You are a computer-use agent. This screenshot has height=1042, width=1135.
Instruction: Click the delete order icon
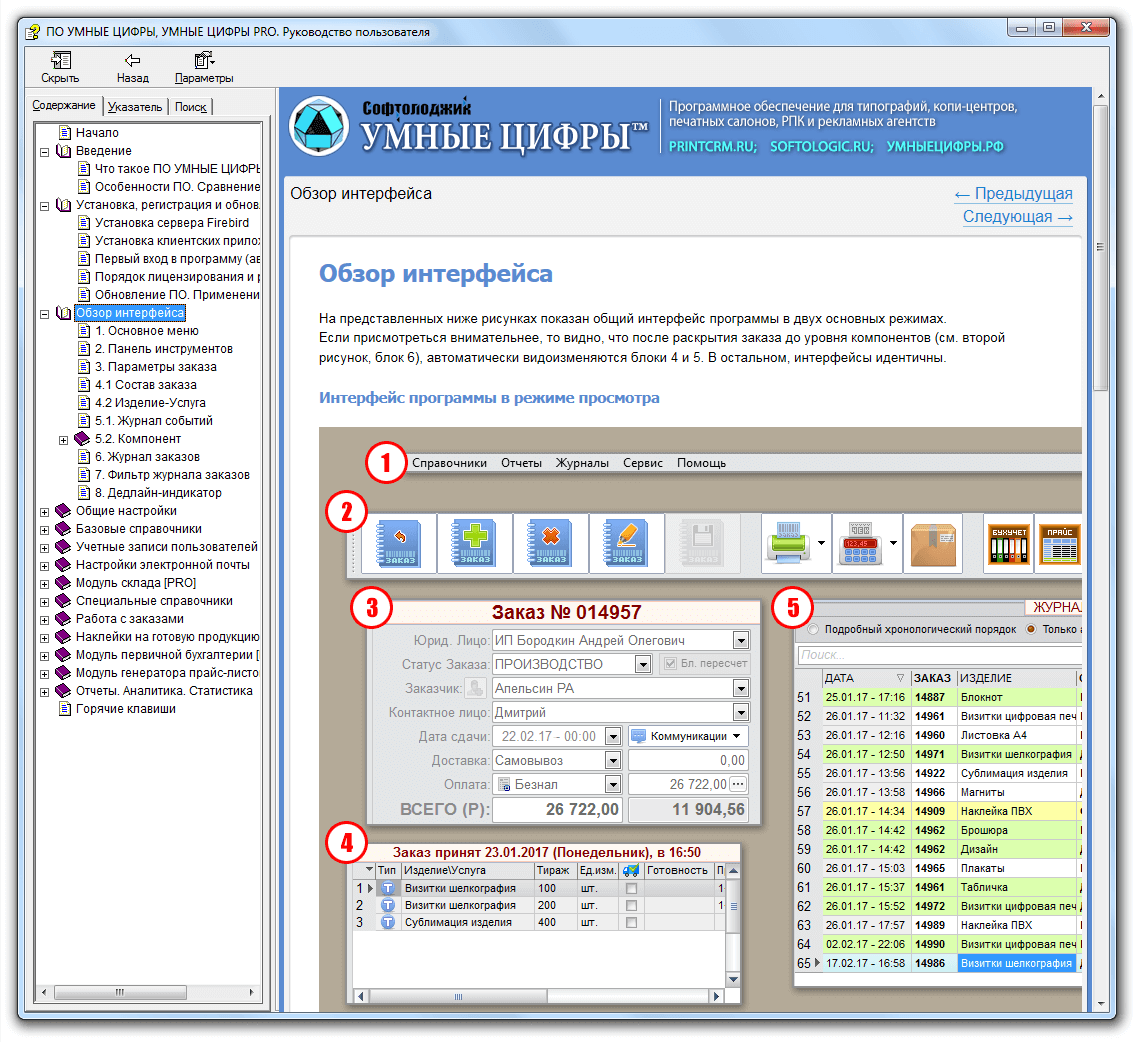tap(551, 543)
